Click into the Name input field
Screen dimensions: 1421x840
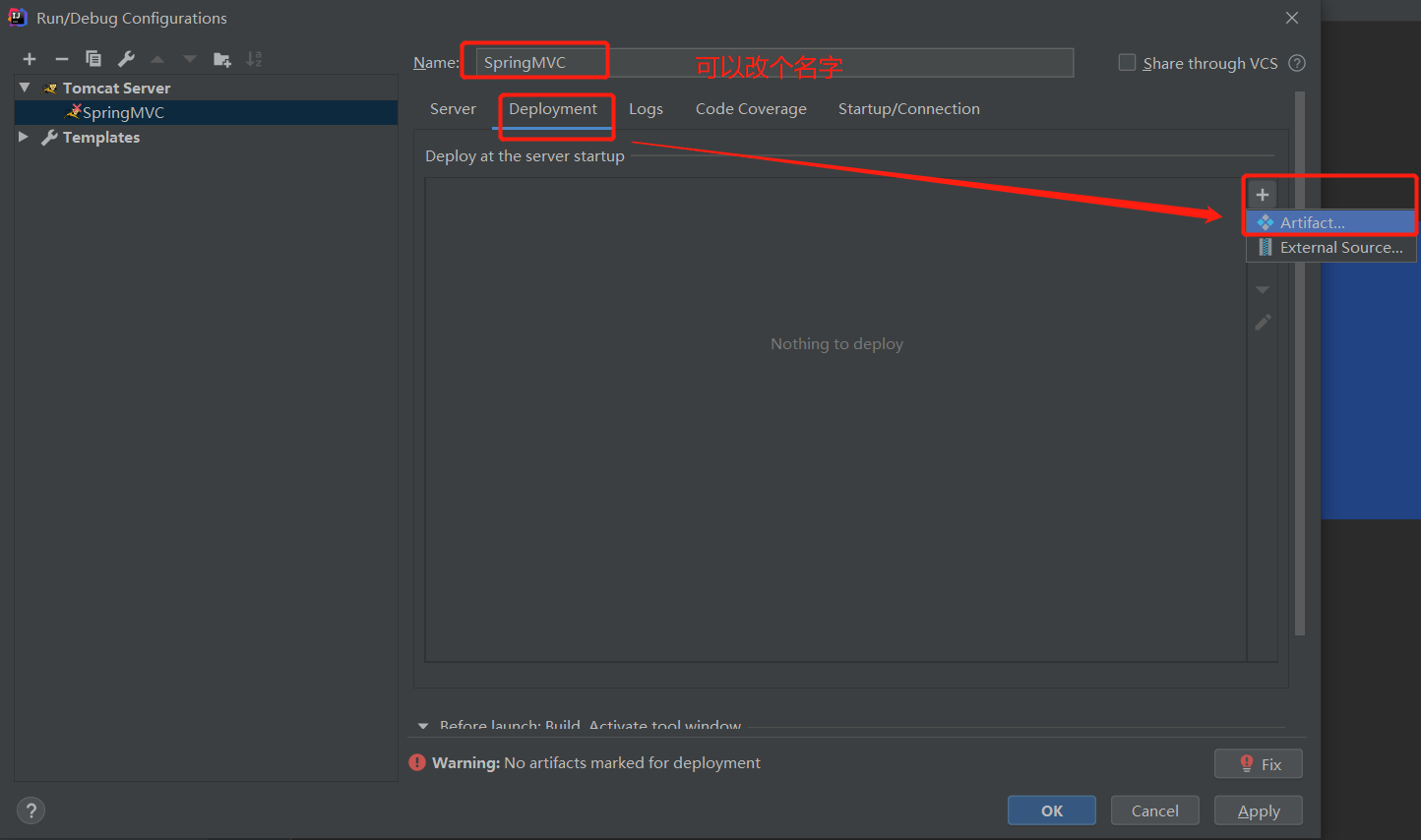[774, 62]
